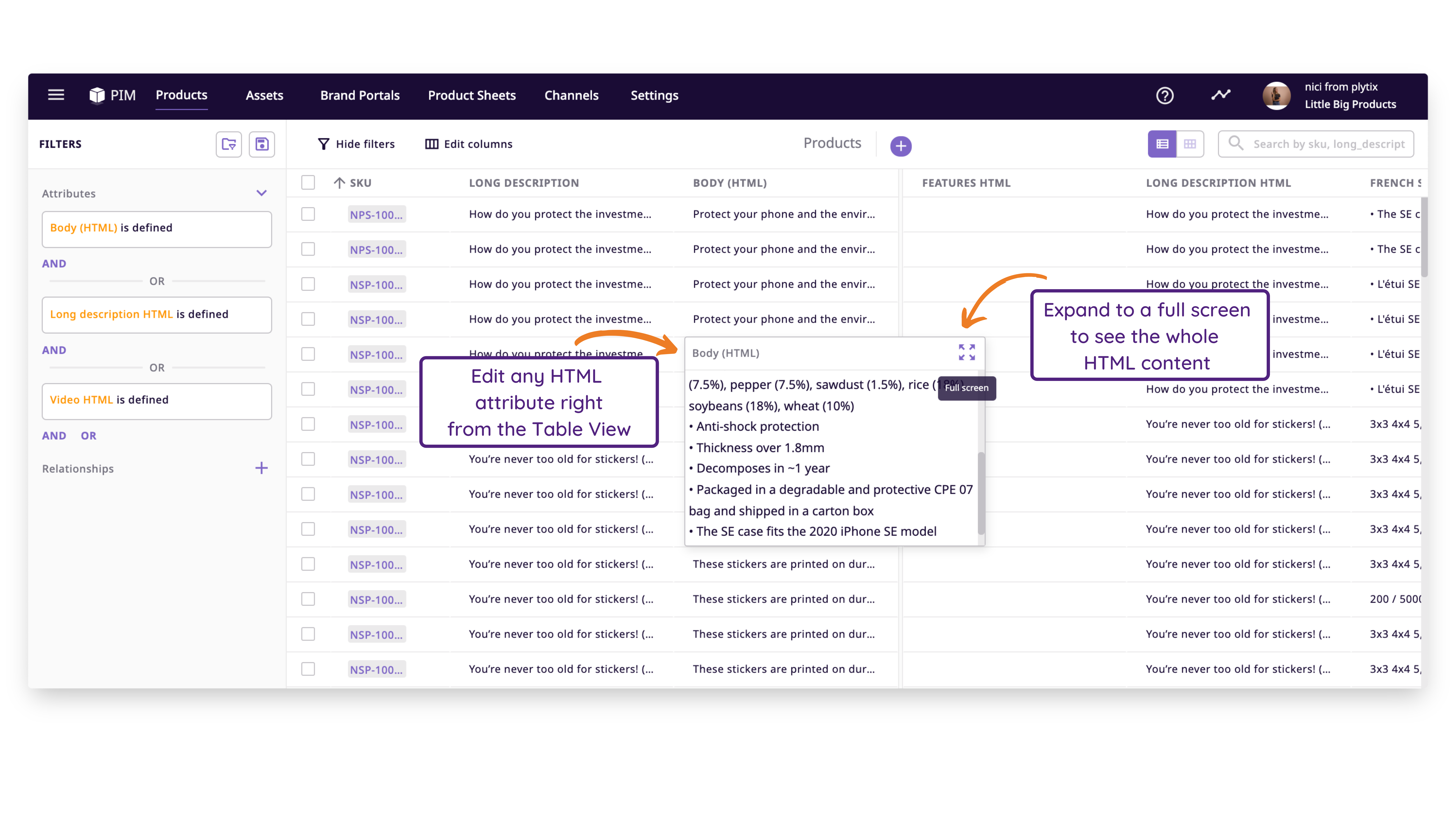The width and height of the screenshot is (1456, 819).
Task: Click the BODY (HTML) column header
Action: pyautogui.click(x=730, y=183)
